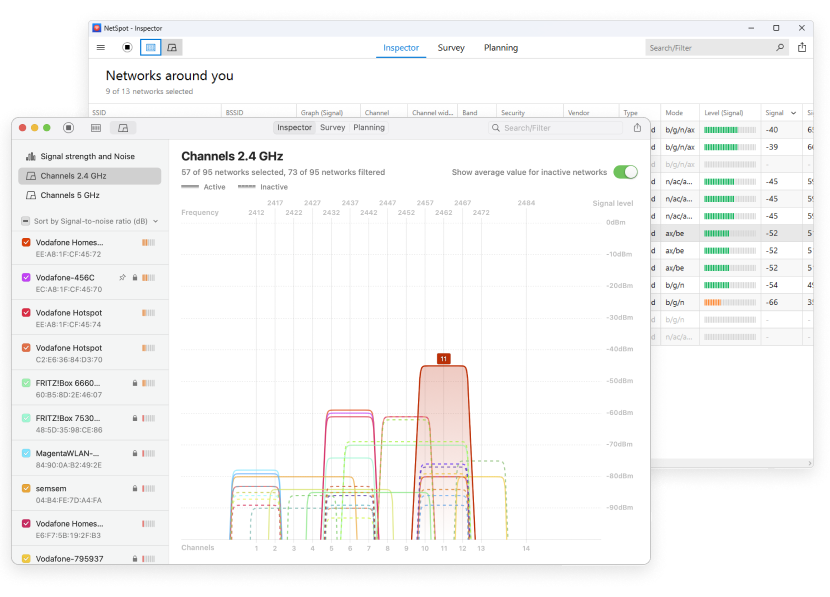
Task: Stop scanning in the Mac Channels window toolbar
Action: click(68, 128)
